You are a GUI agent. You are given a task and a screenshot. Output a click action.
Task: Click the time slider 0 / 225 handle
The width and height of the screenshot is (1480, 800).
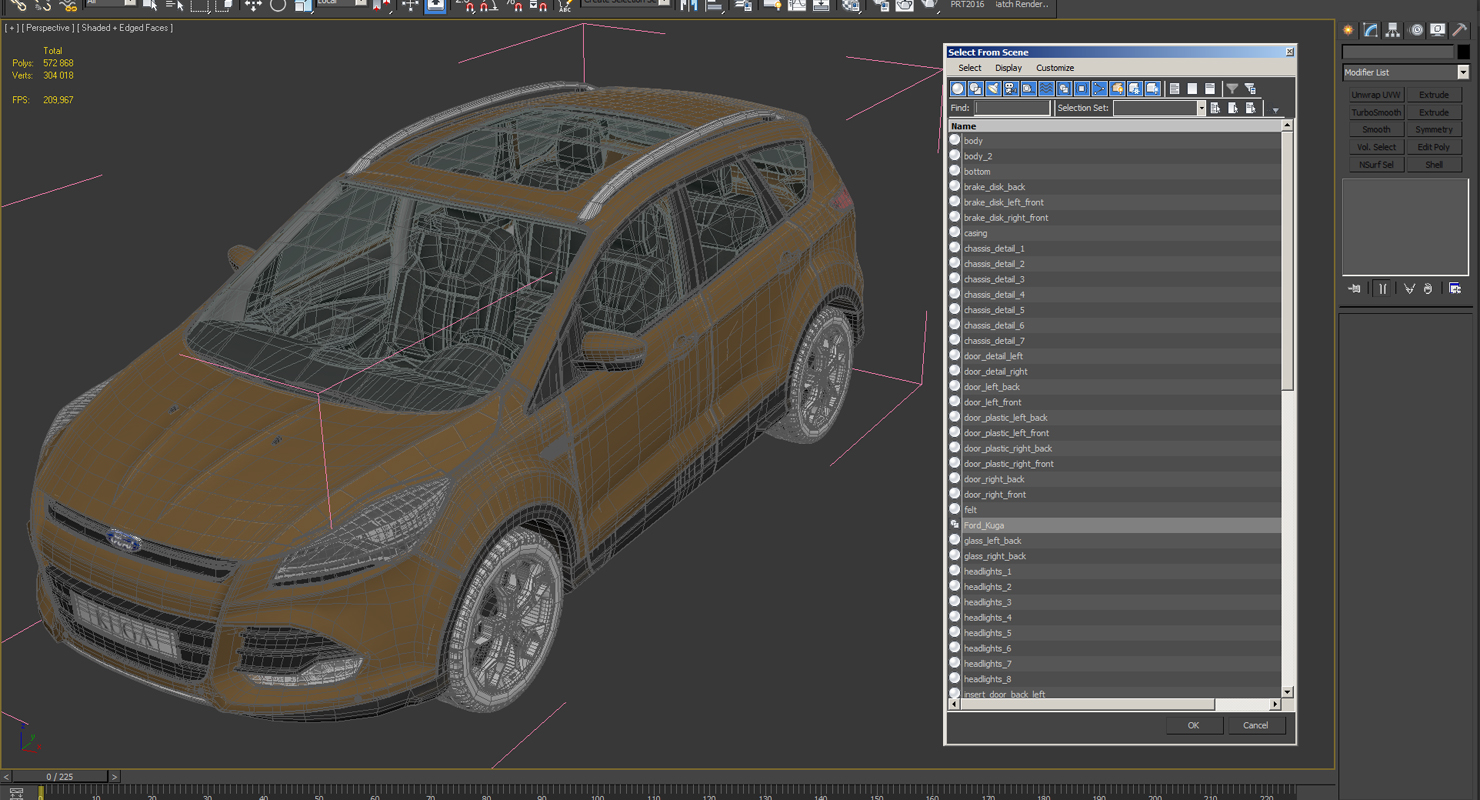click(x=59, y=777)
